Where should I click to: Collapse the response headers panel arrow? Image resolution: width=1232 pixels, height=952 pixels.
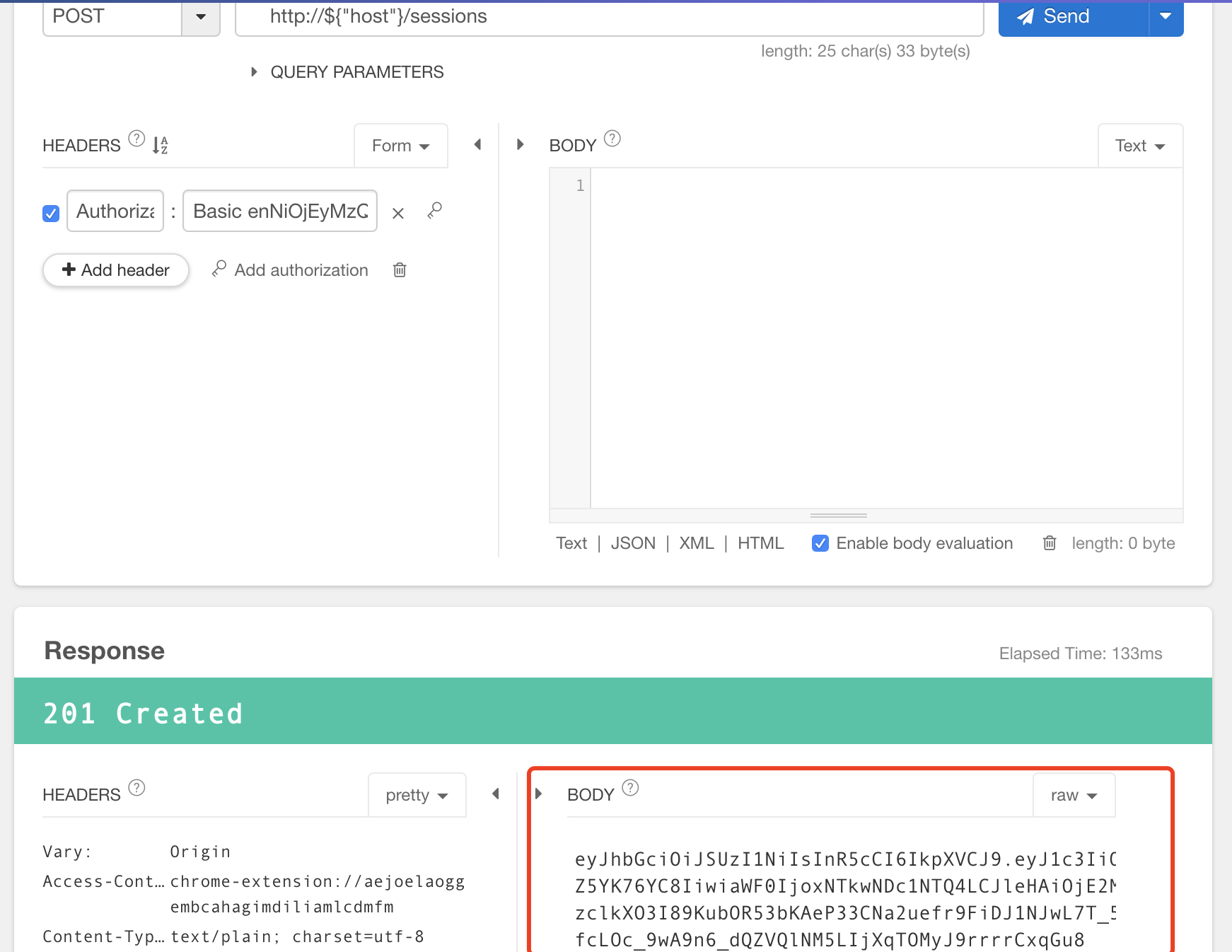[x=496, y=794]
